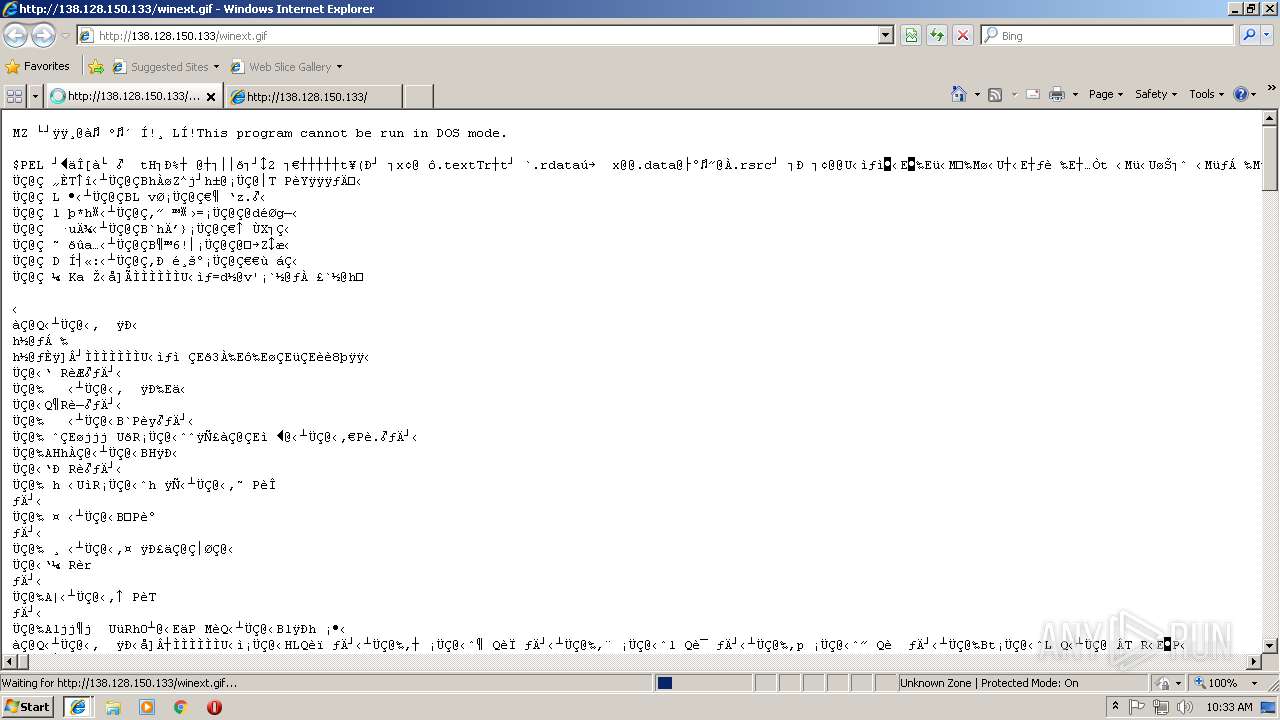Open the Safety menu
1280x720 pixels.
coord(1157,94)
